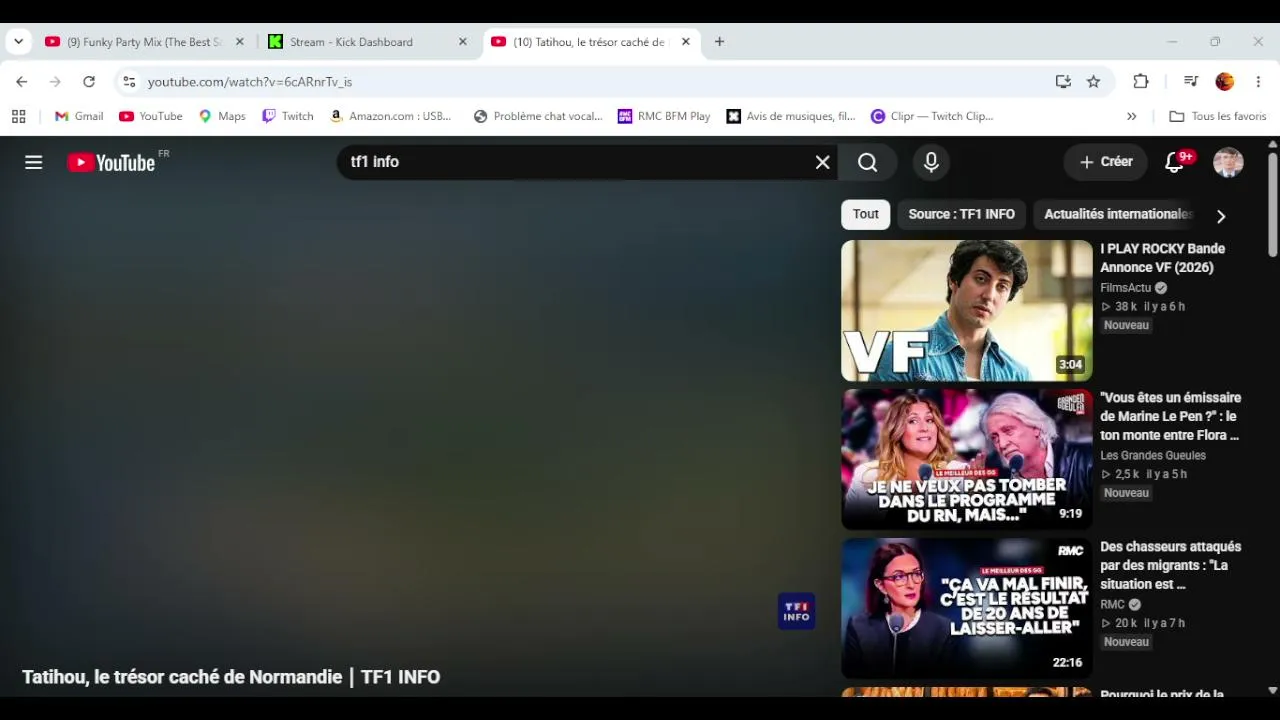Open the Clipr Twitch Clip bookmark
The height and width of the screenshot is (720, 1280).
click(x=932, y=116)
